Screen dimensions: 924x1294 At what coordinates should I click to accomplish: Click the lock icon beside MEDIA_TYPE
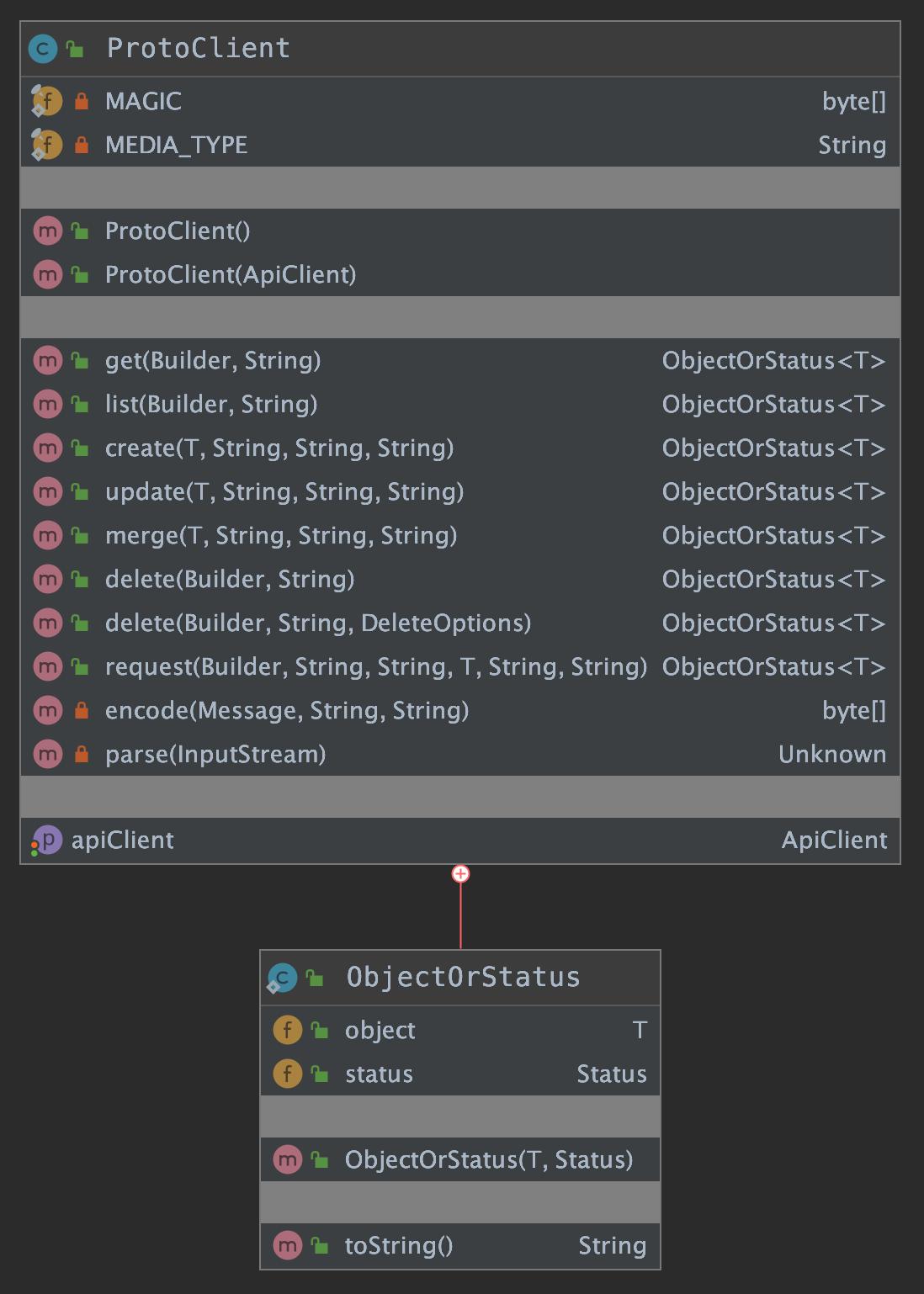click(82, 146)
